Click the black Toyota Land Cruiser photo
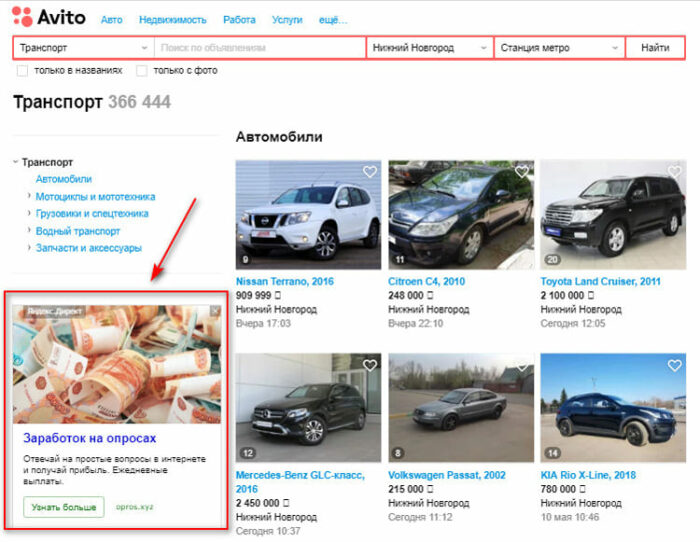Viewport: 700px width, 542px height. tap(613, 215)
